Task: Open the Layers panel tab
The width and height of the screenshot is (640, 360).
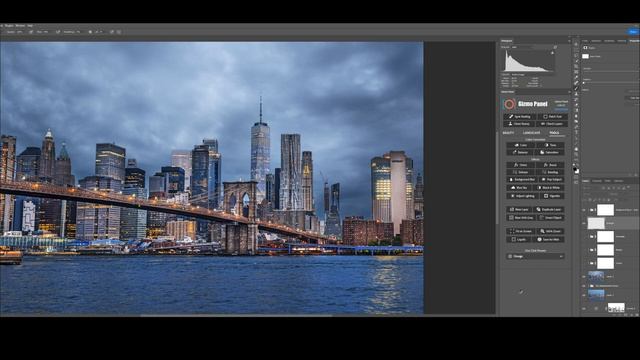Action: pos(585,181)
